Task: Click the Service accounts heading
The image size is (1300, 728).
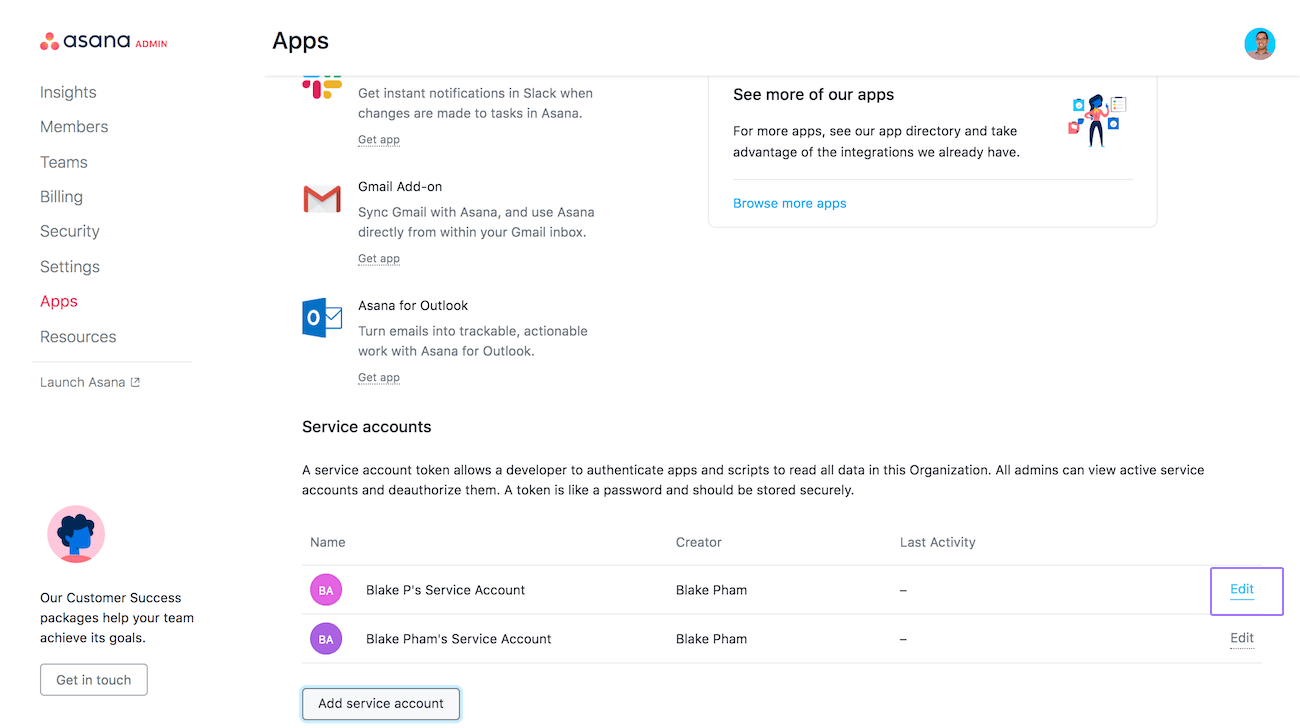Action: pyautogui.click(x=367, y=427)
